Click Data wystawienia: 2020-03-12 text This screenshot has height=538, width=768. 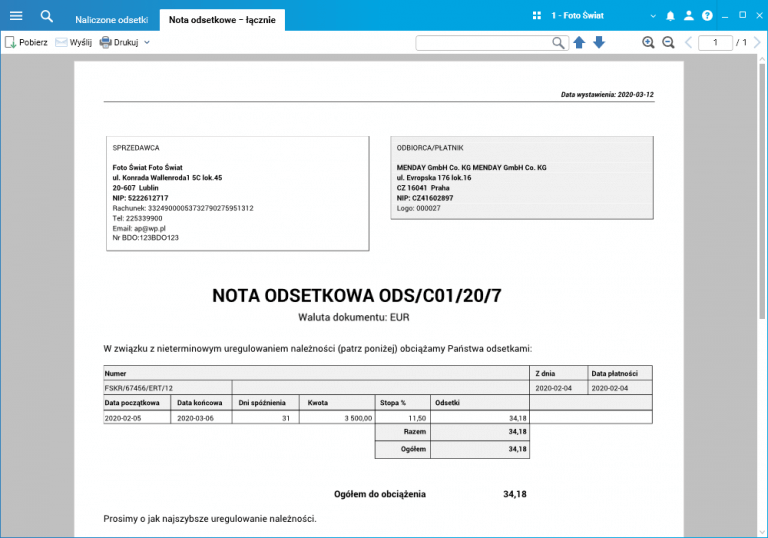pyautogui.click(x=607, y=95)
